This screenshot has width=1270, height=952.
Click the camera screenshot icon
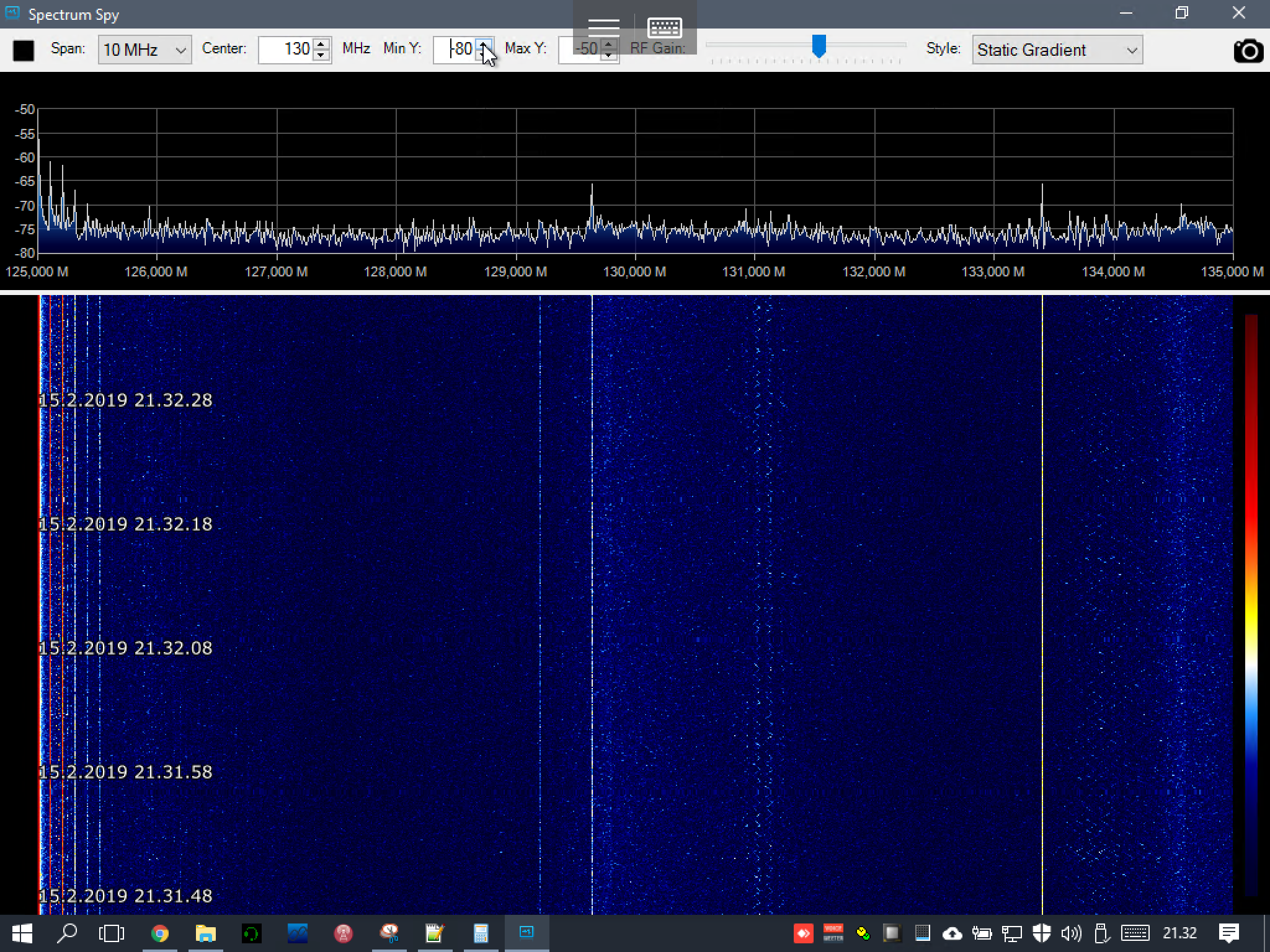pyautogui.click(x=1248, y=50)
